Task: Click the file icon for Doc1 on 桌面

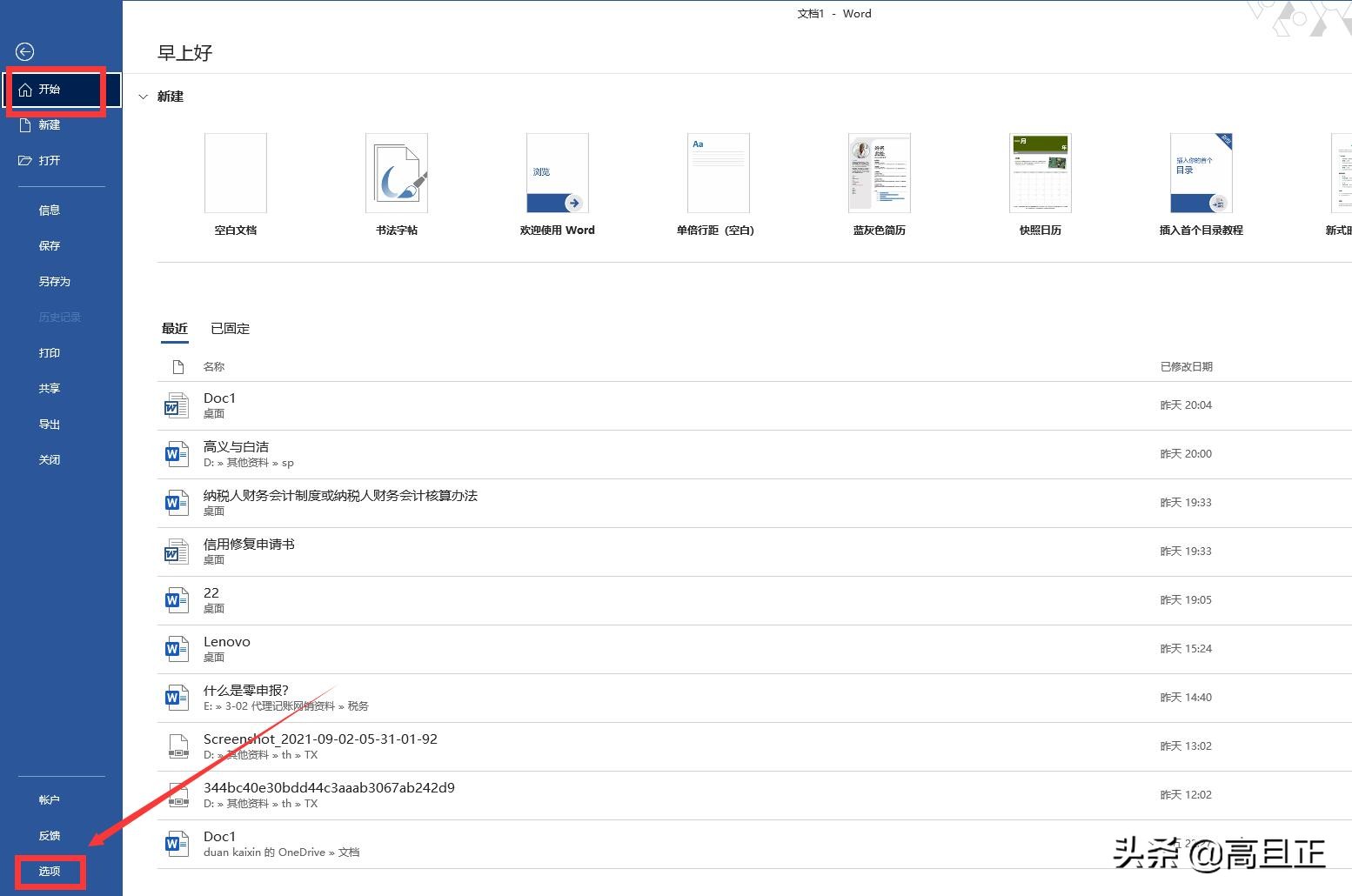Action: 177,405
